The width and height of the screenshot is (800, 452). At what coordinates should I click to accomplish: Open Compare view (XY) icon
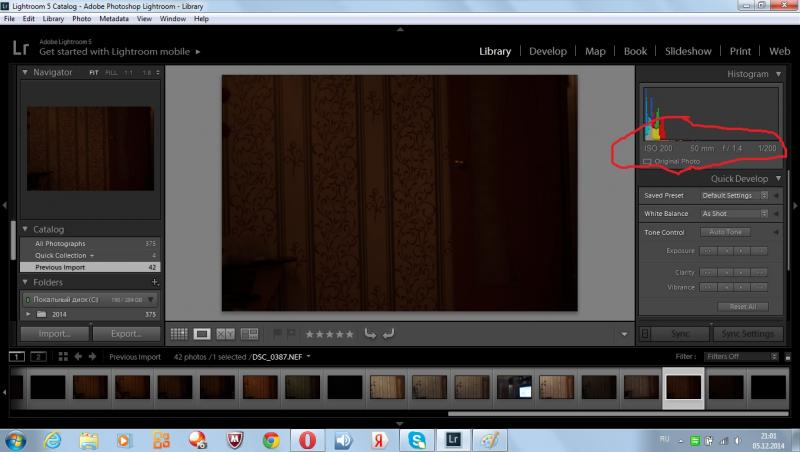coord(226,334)
